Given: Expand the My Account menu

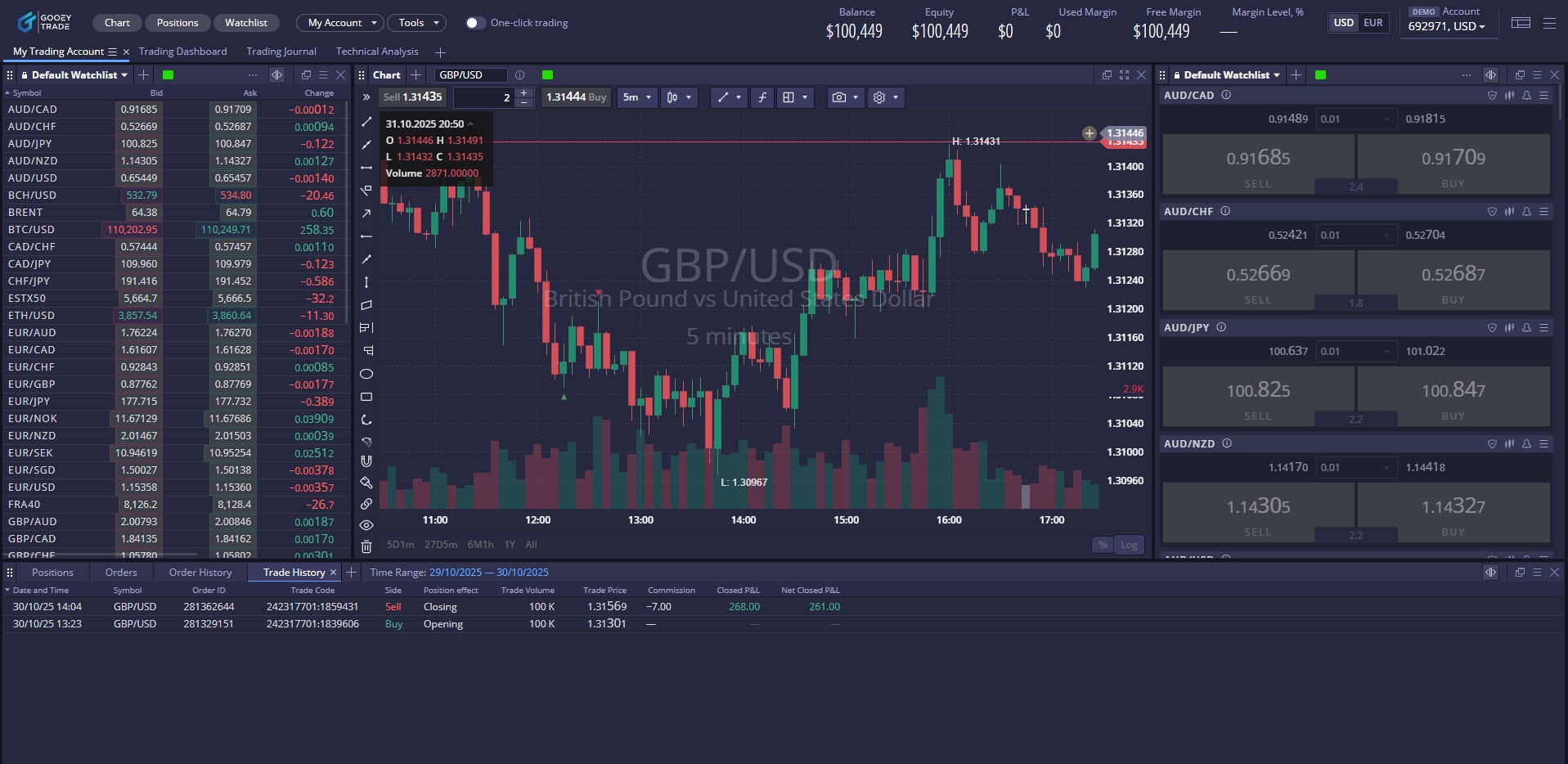Looking at the screenshot, I should [x=339, y=22].
